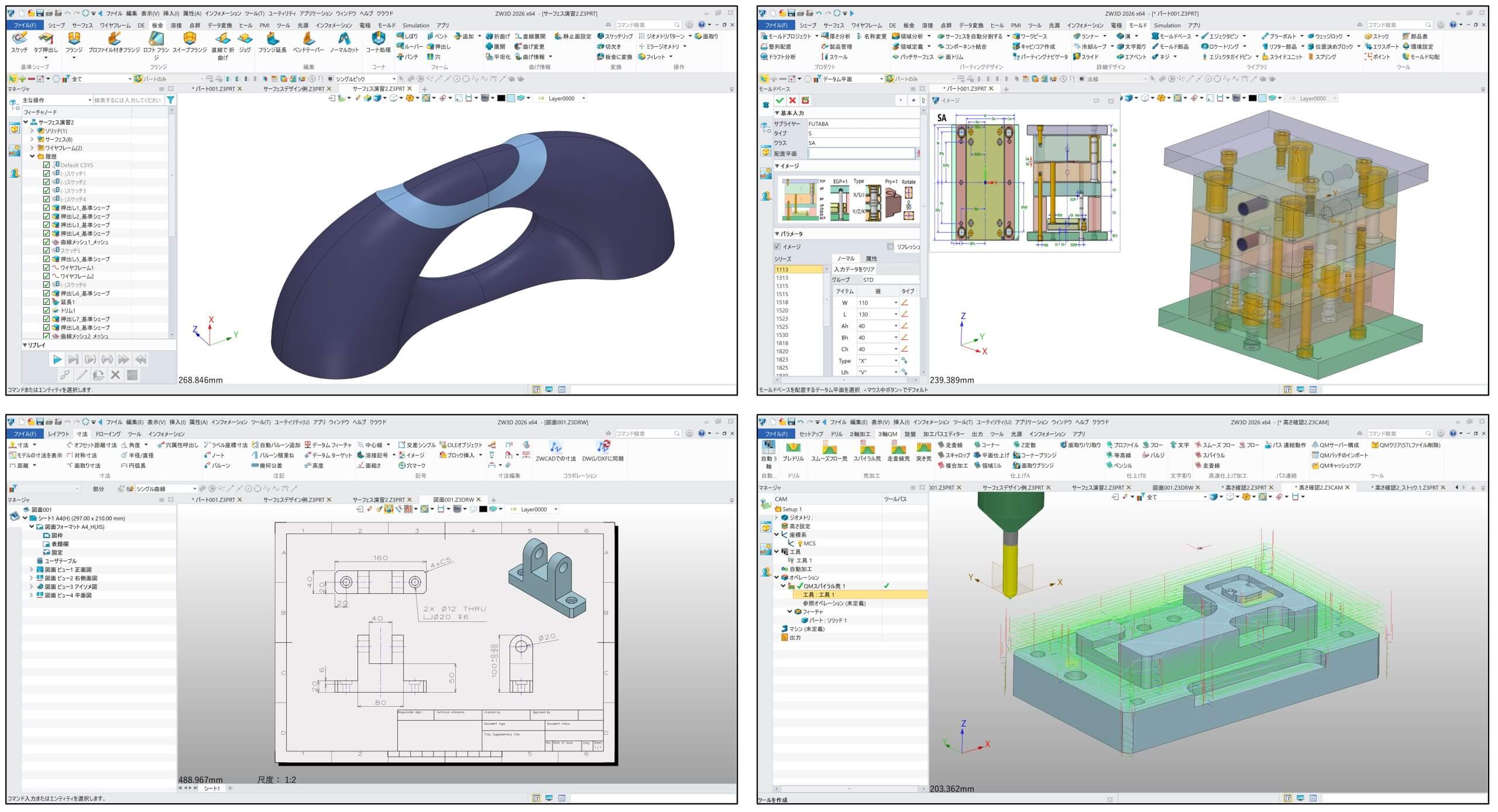The image size is (1498, 812).
Task: Focus コマンド検索 box in the drawing window
Action: [x=648, y=434]
